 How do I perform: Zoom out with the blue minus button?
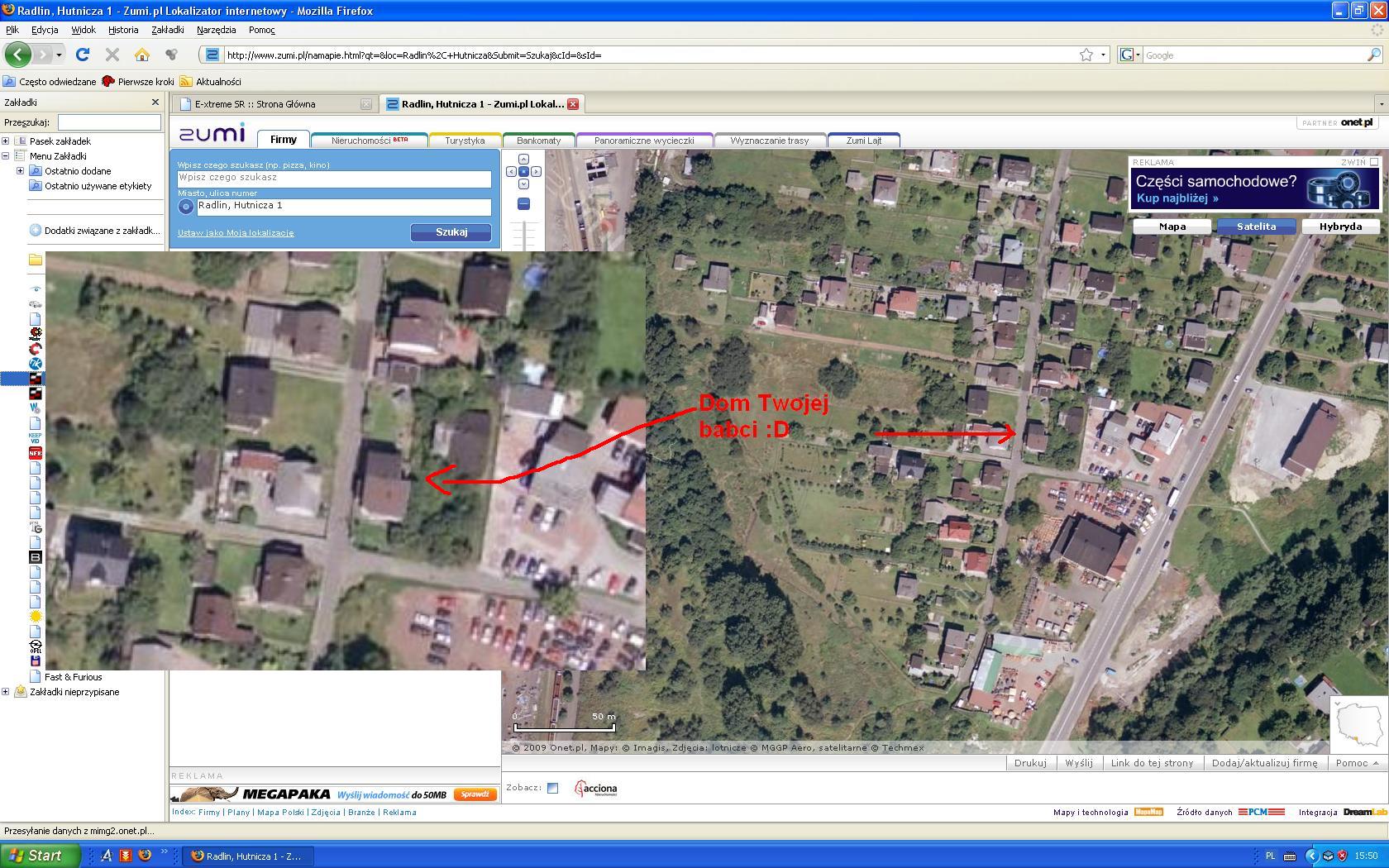click(523, 203)
